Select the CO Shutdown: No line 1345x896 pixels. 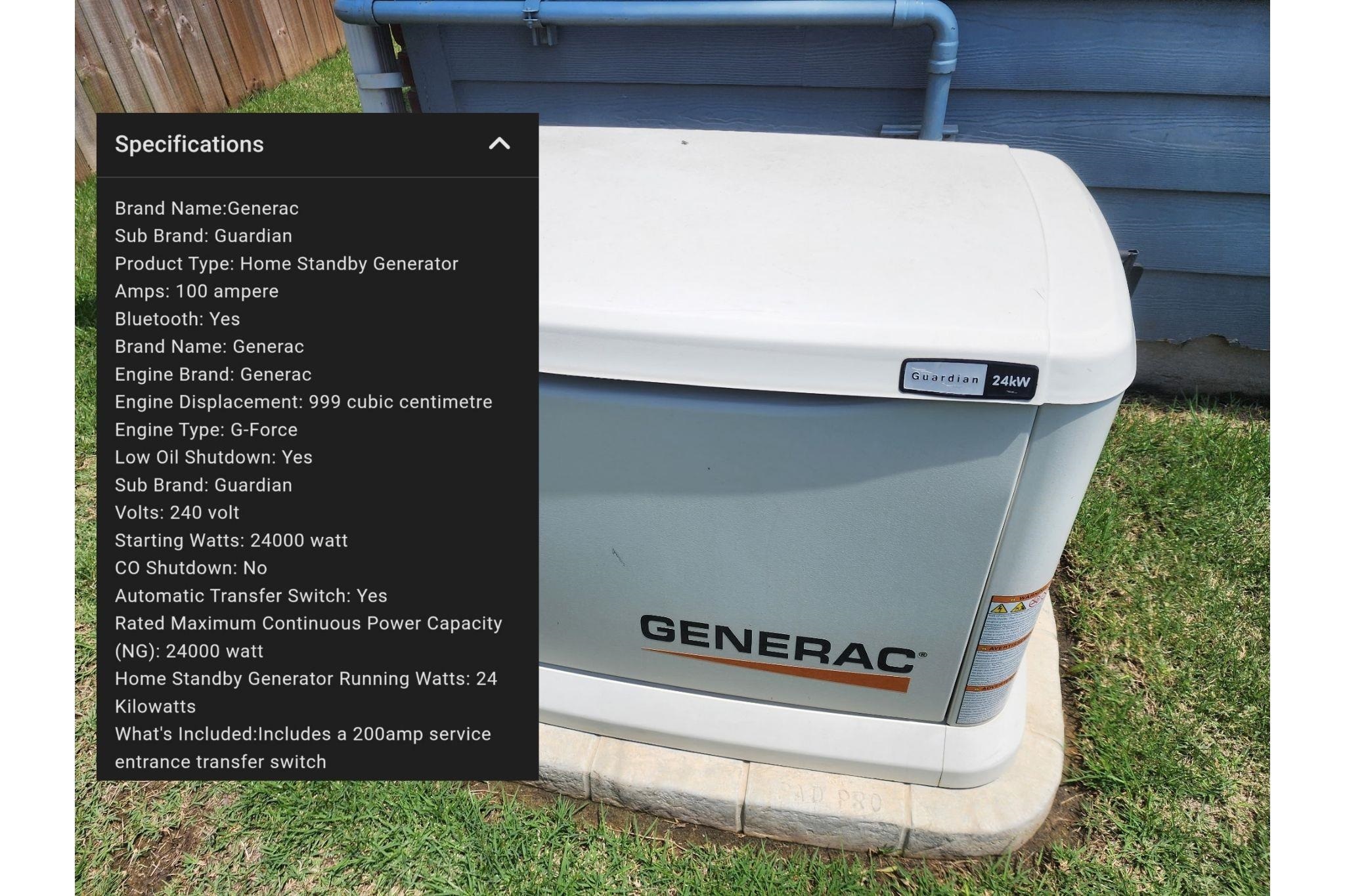(x=191, y=568)
